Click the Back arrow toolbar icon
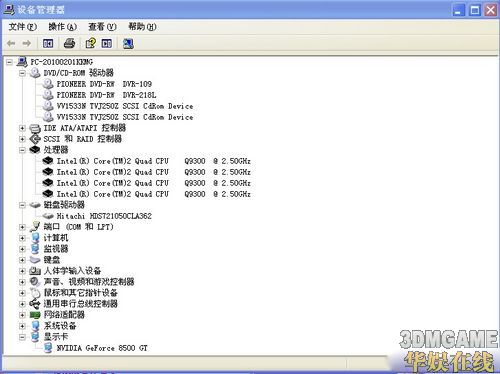 (11, 43)
